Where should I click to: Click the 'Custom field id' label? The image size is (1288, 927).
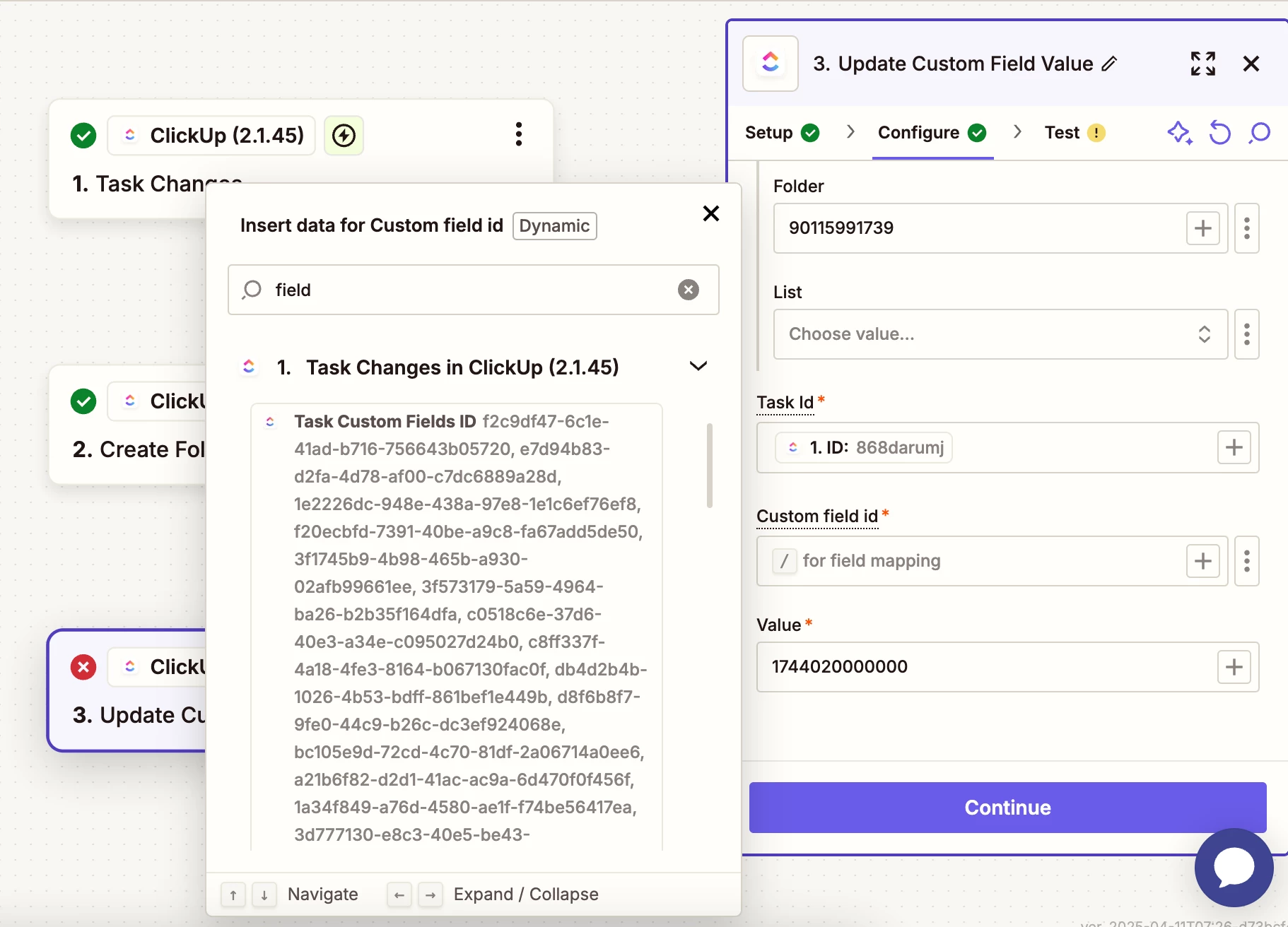[x=817, y=516]
